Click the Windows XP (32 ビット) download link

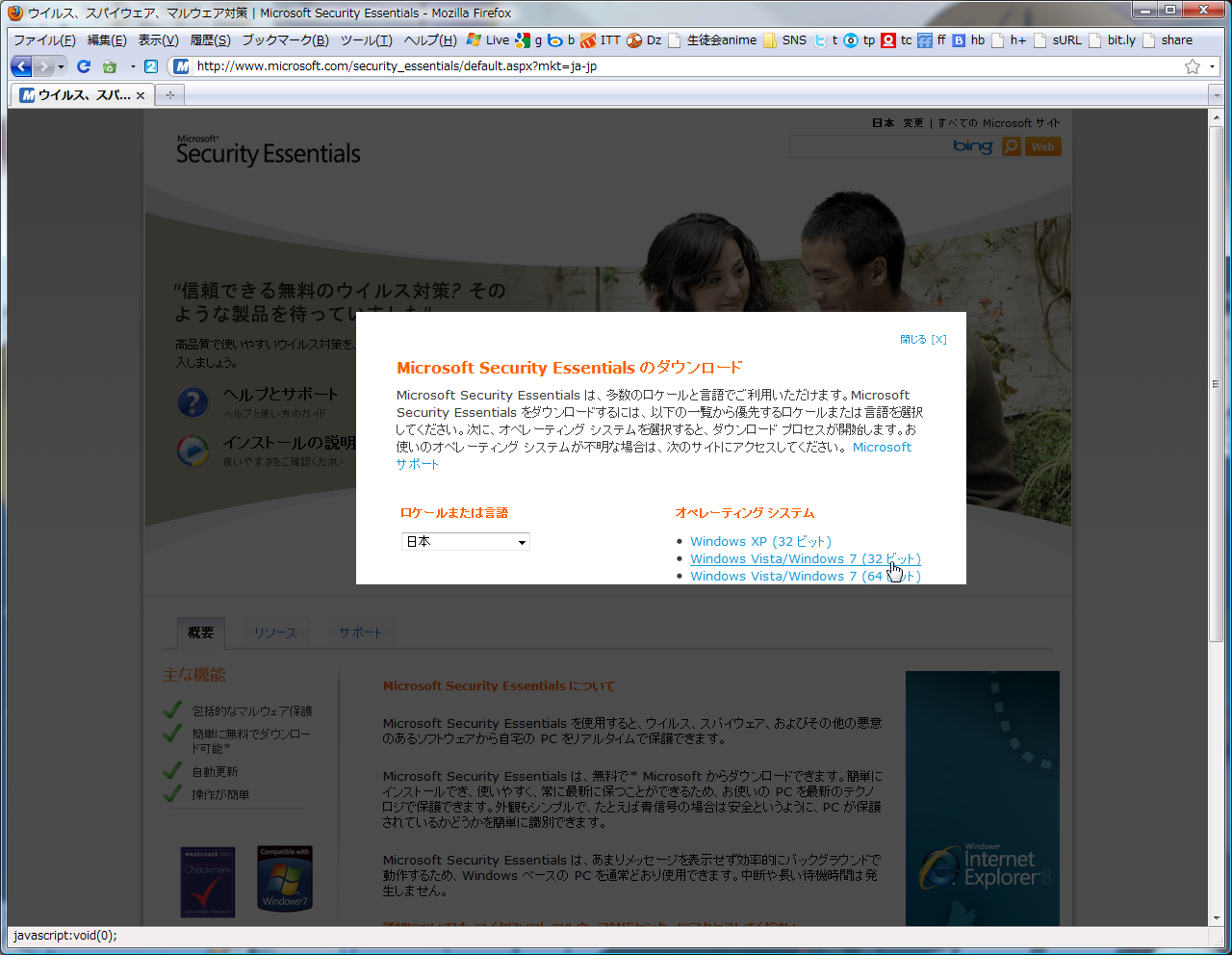pos(760,541)
